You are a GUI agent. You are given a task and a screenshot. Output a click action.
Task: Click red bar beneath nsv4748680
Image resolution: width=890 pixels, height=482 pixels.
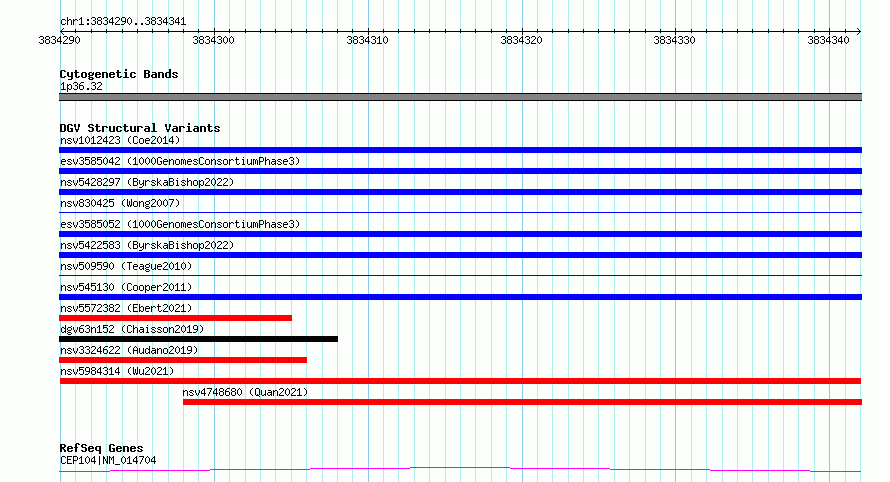coord(522,402)
